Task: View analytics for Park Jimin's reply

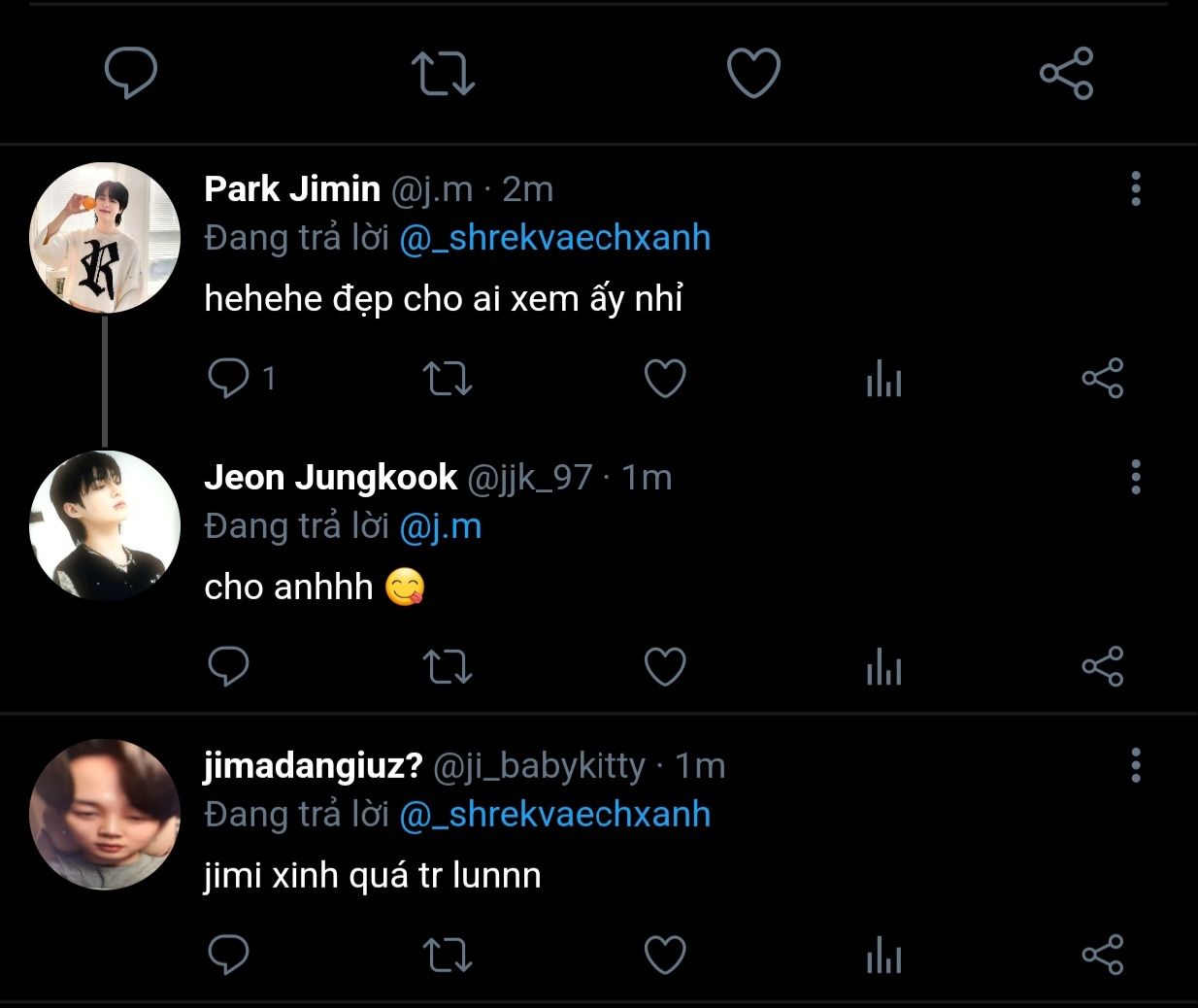Action: [883, 380]
